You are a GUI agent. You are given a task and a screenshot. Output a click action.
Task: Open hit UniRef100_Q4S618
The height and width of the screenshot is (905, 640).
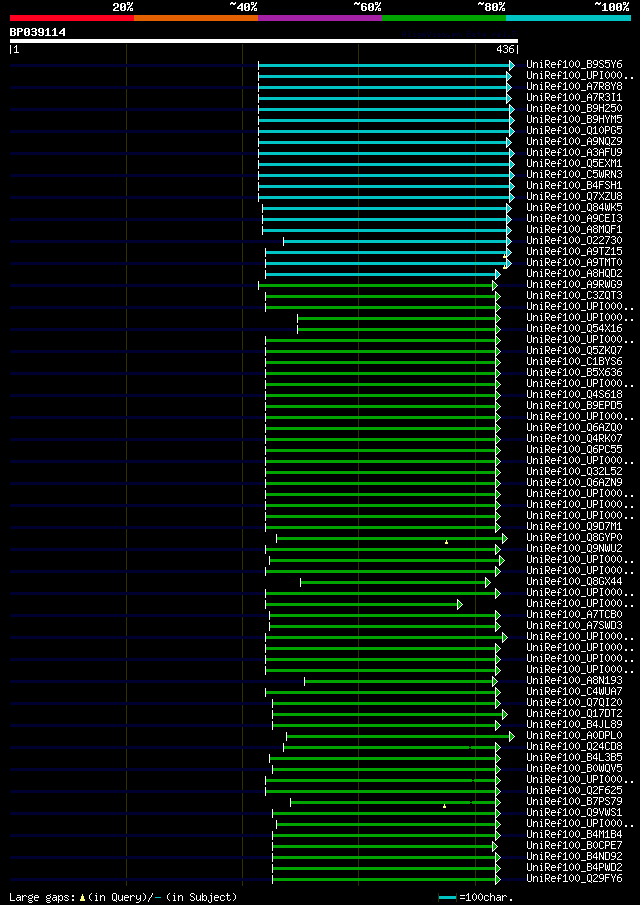point(574,394)
